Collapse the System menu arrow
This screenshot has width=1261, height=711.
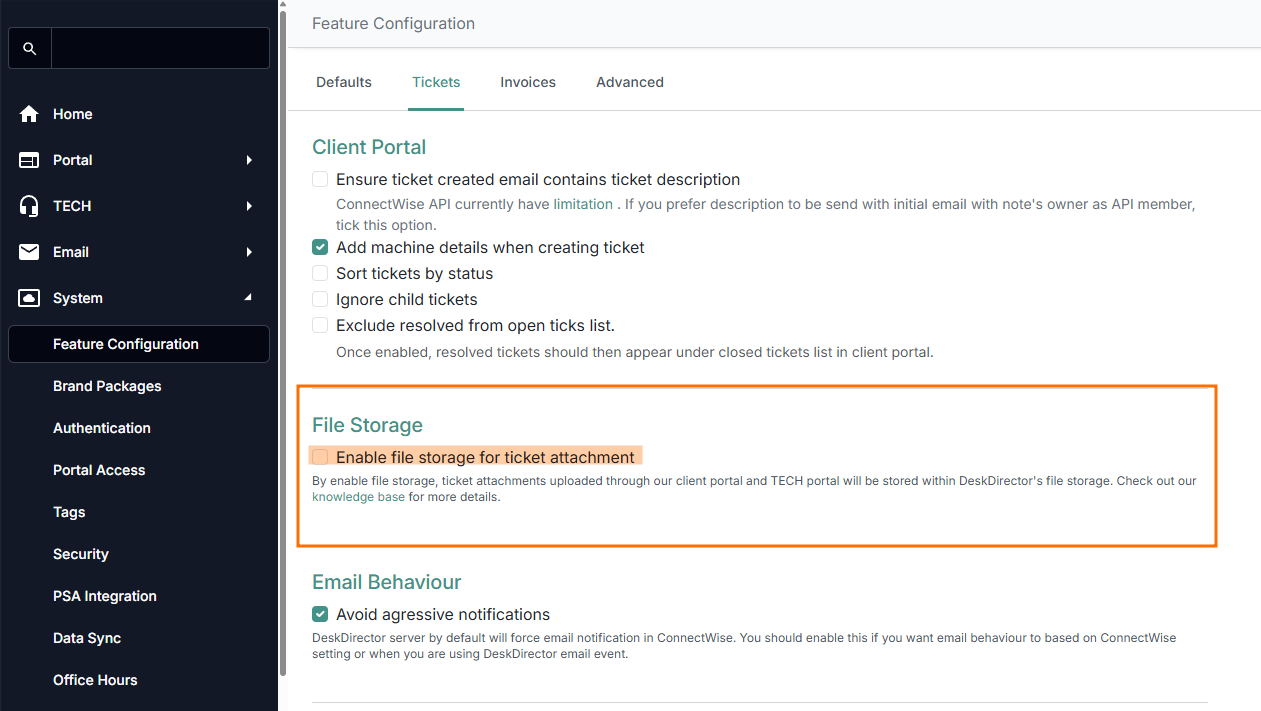pos(249,298)
